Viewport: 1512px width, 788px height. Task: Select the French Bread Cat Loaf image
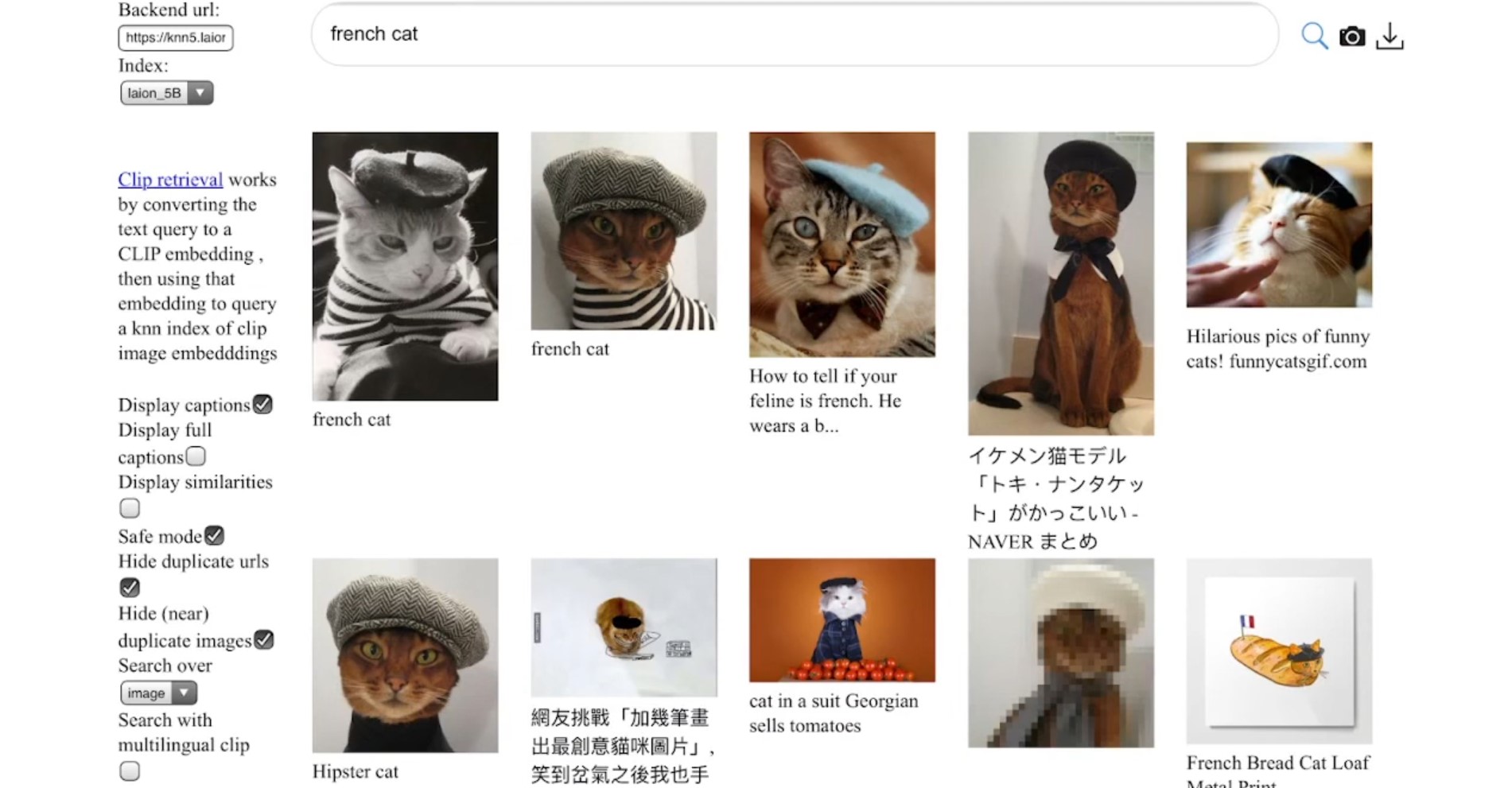click(x=1279, y=651)
